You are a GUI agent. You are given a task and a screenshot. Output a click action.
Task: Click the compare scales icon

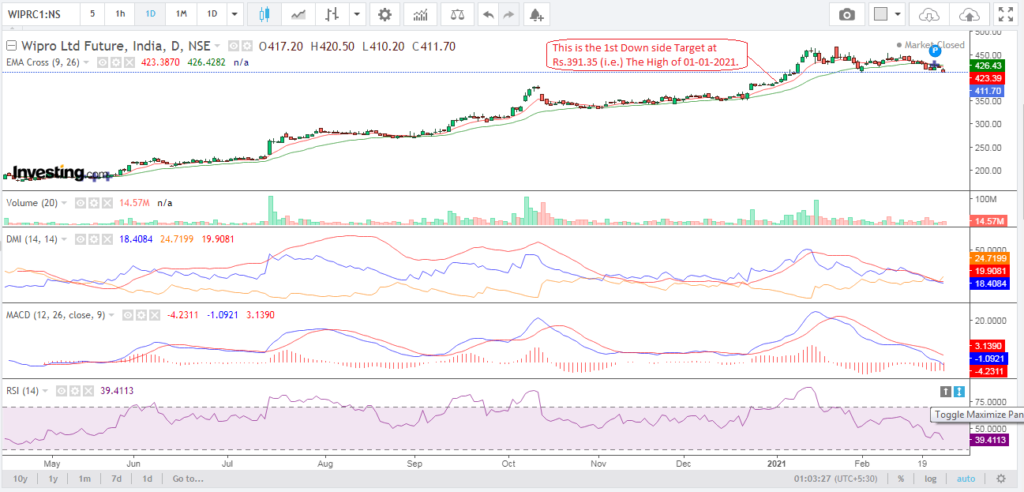(x=457, y=14)
